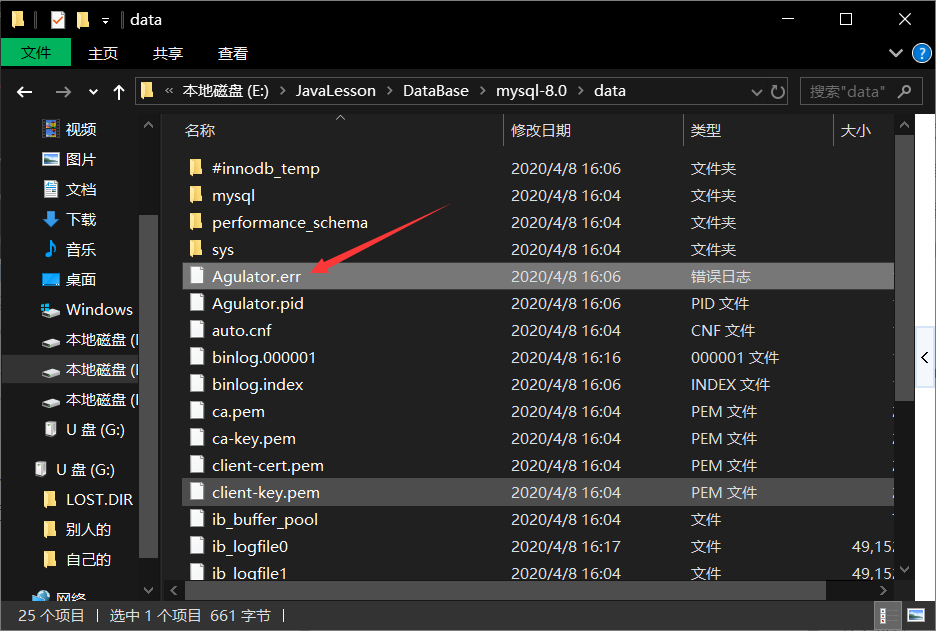Expand the ribbon with the chevron

(895, 53)
